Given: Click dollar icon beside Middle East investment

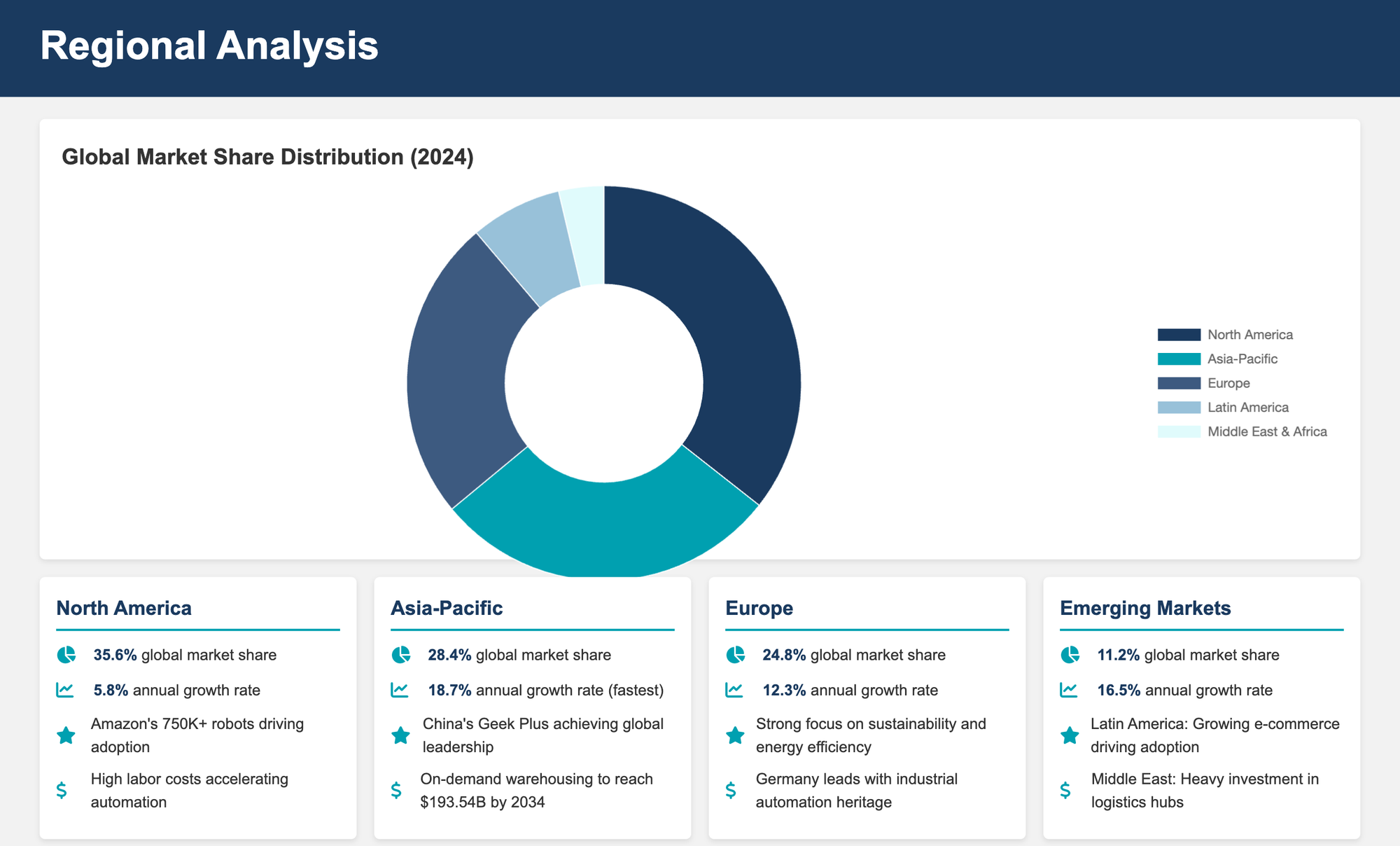Looking at the screenshot, I should coord(1065,791).
